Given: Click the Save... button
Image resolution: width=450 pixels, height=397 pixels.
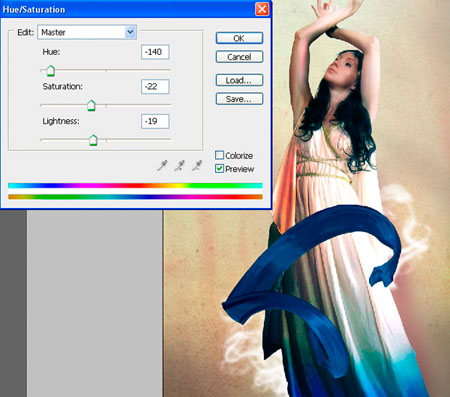Looking at the screenshot, I should click(239, 99).
